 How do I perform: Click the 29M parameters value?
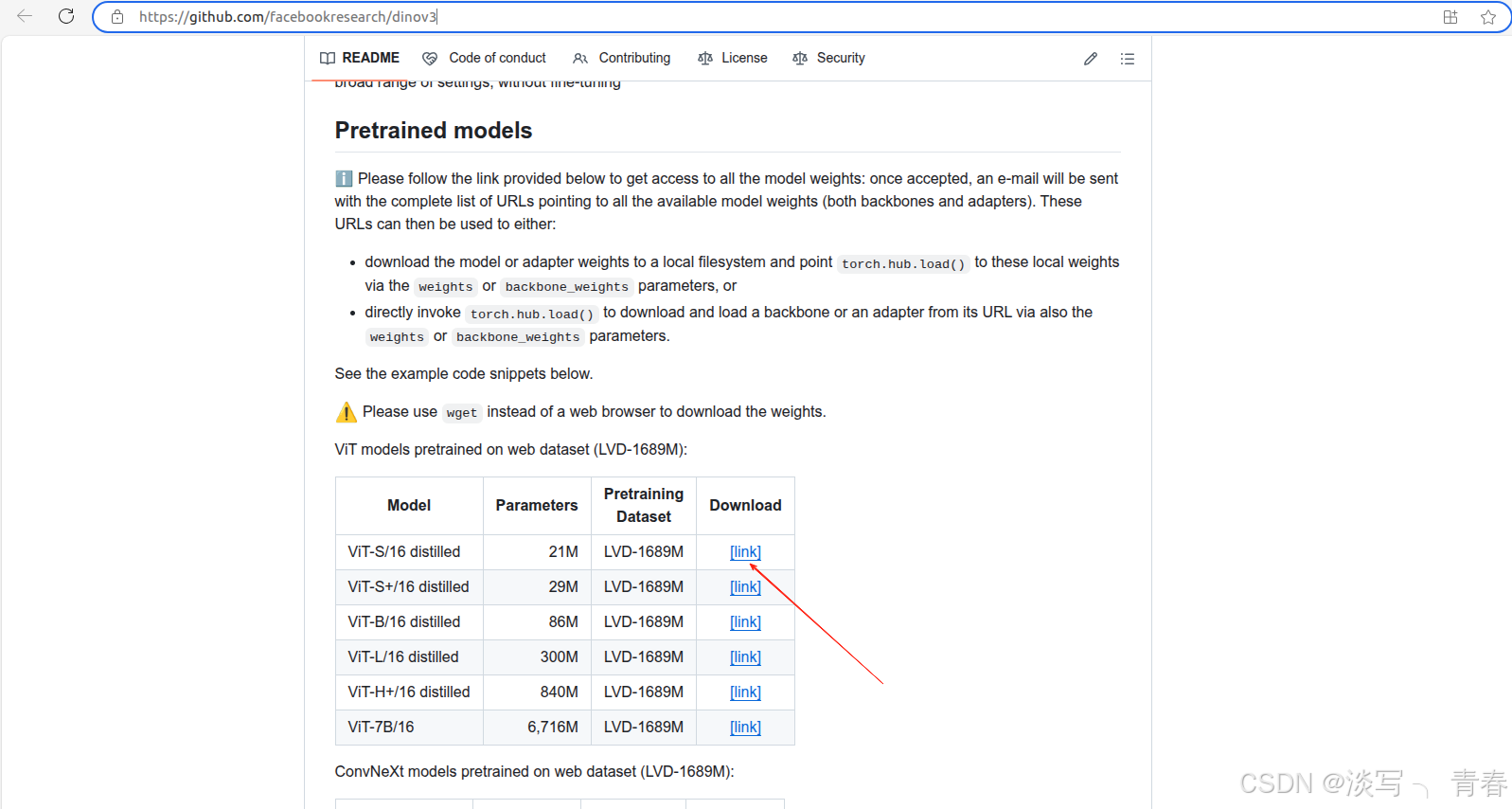[x=563, y=587]
